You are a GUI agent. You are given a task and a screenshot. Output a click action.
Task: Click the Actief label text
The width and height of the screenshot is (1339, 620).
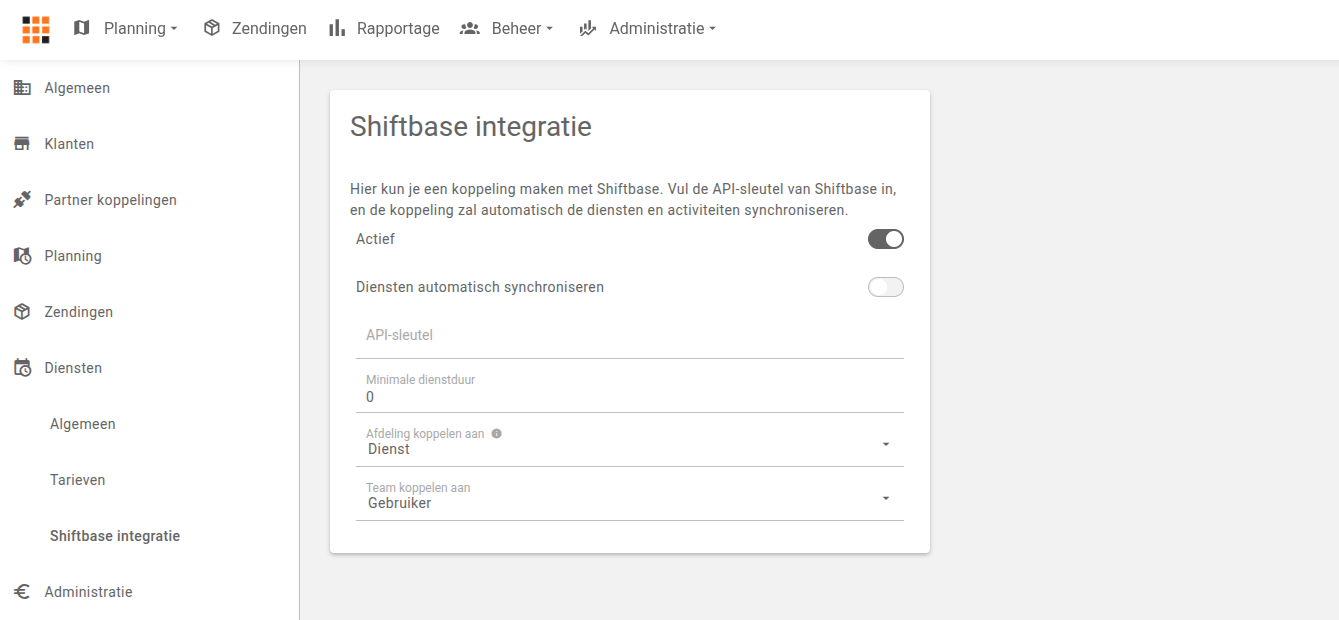coord(375,239)
